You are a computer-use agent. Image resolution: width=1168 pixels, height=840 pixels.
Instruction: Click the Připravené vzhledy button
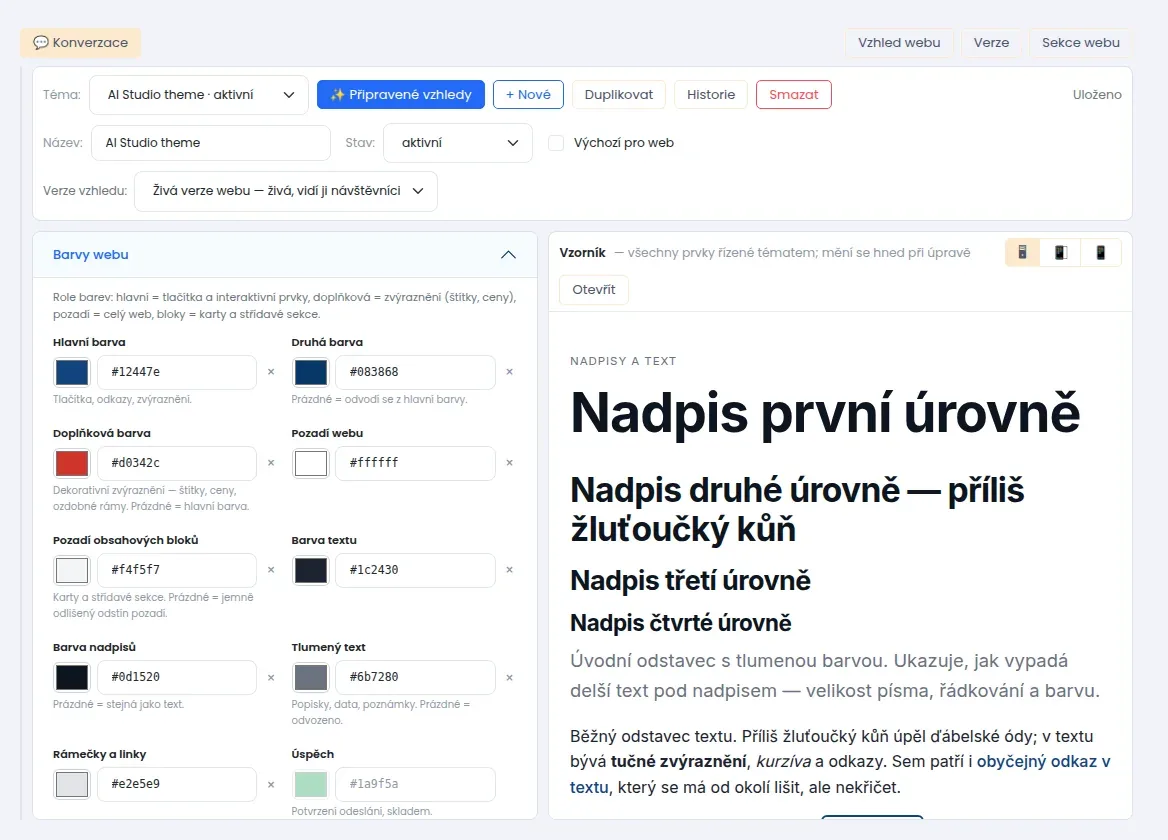[x=401, y=95]
